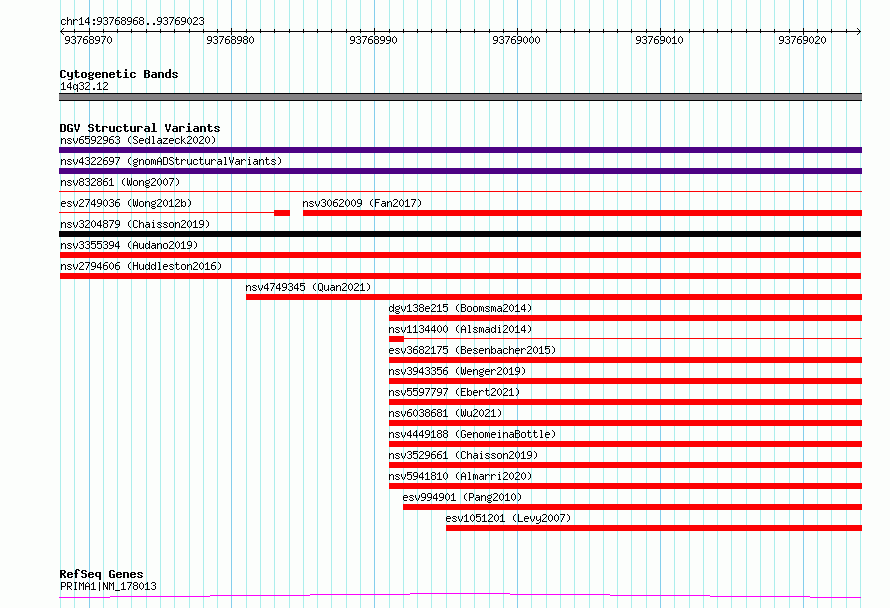
Task: Select nsv1134400 (Alsmadi2014) label
Action: click(460, 329)
